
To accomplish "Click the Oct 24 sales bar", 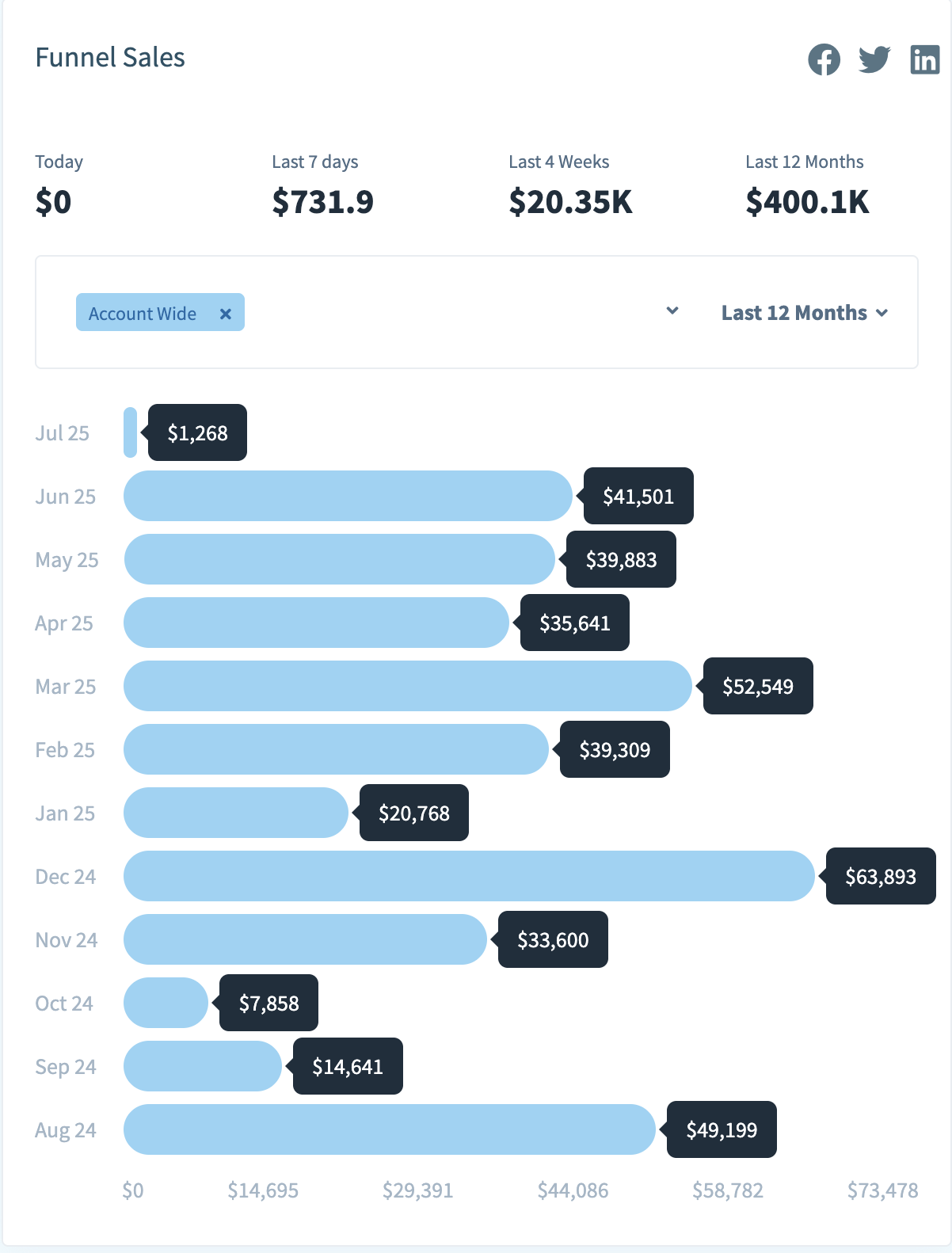I will click(x=166, y=1003).
